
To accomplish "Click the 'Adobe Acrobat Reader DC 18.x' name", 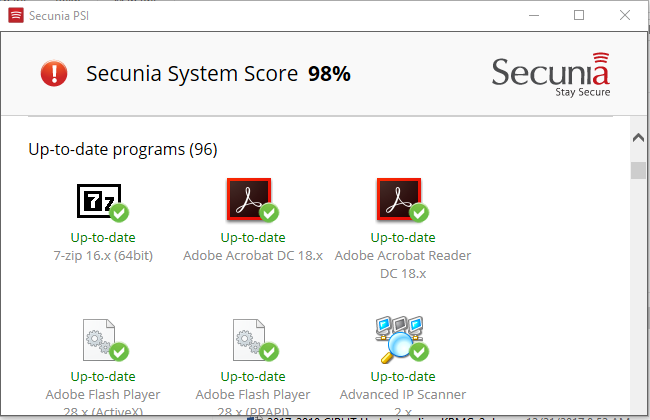I will point(403,265).
